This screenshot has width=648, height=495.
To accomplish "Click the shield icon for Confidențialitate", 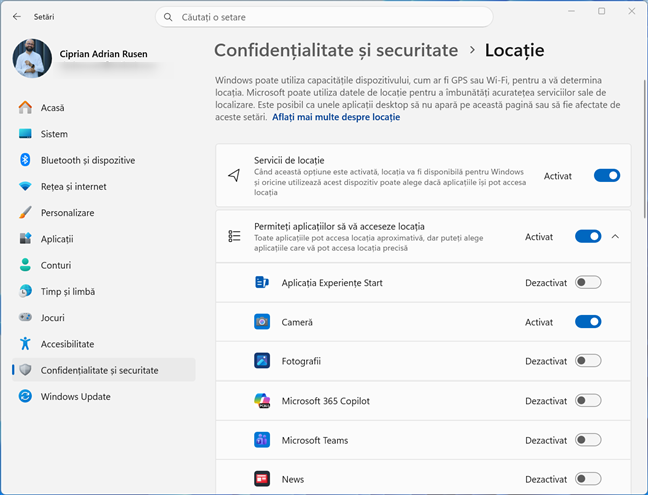I will (25, 370).
